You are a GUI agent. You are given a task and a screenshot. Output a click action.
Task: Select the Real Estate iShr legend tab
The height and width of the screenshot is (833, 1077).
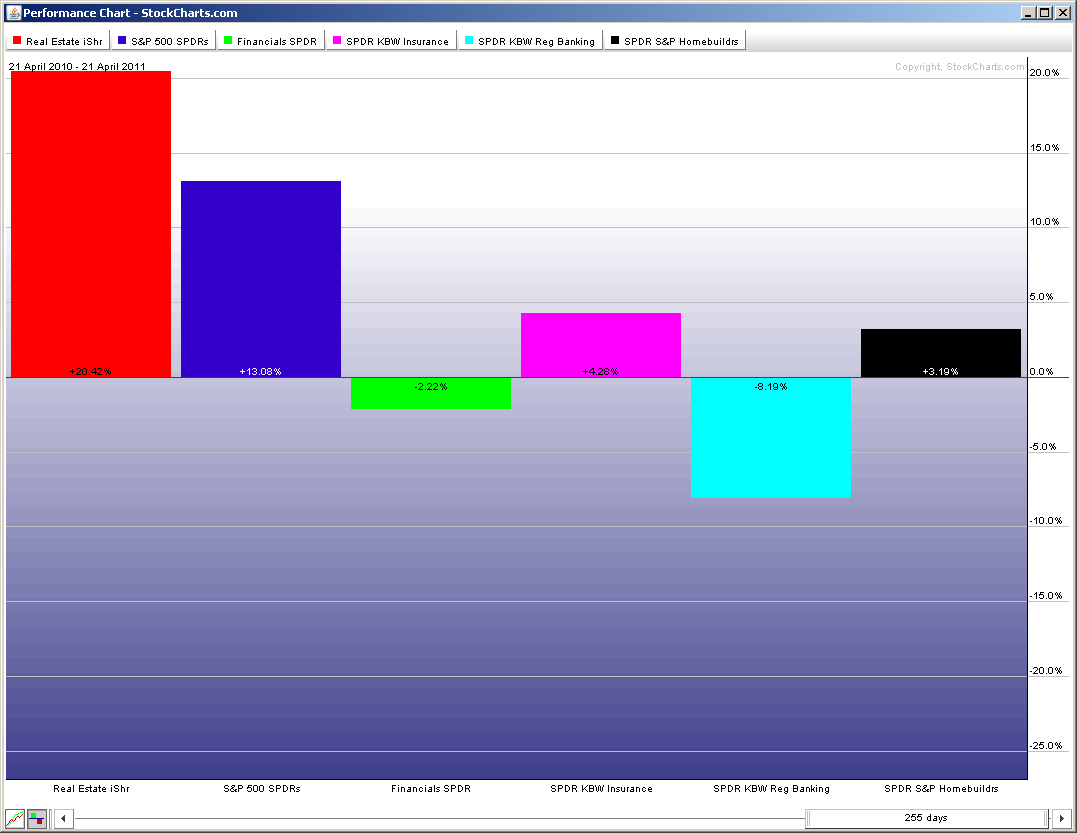point(58,41)
